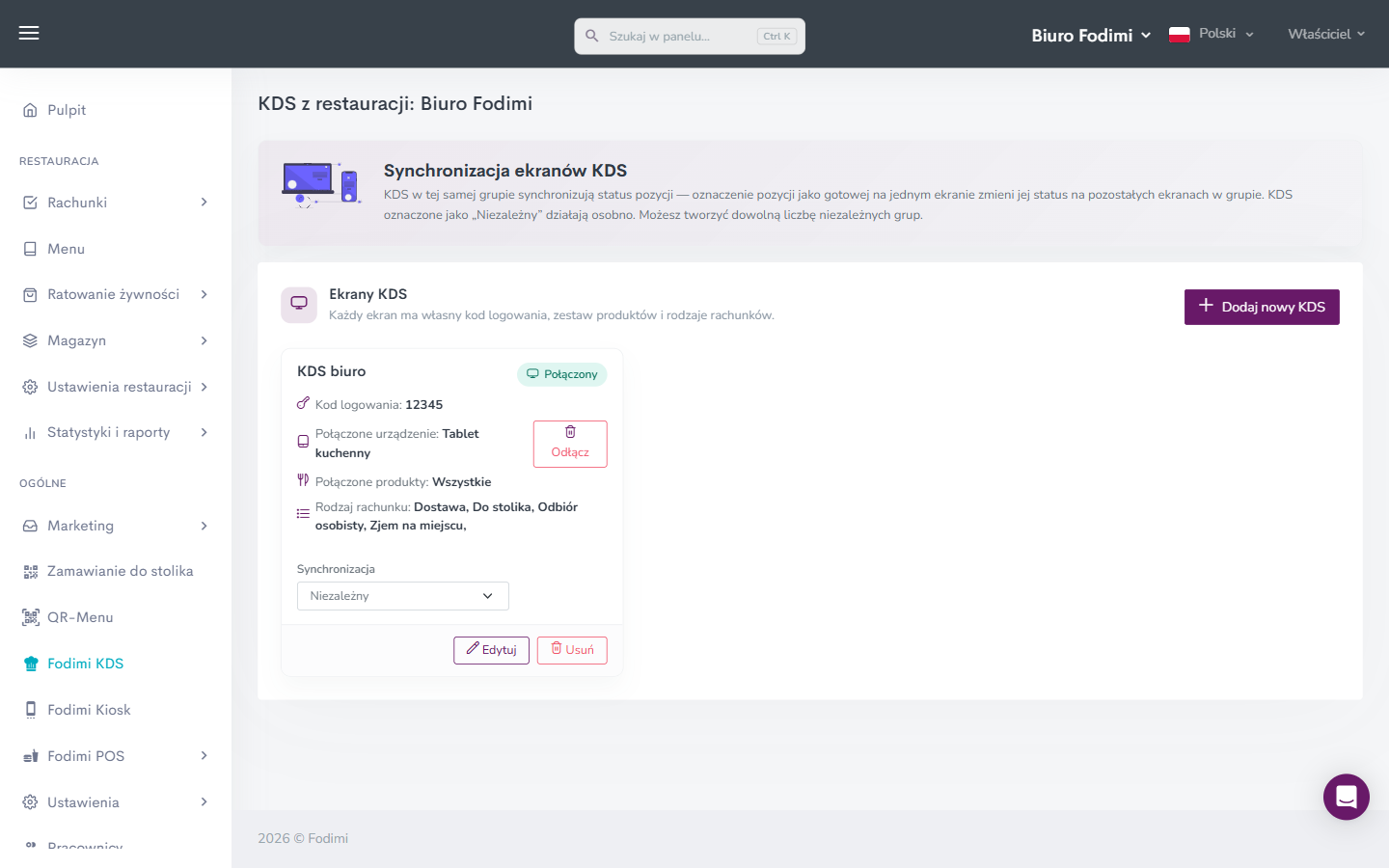Image resolution: width=1389 pixels, height=868 pixels.
Task: Click the Polish flag icon
Action: coord(1179,35)
